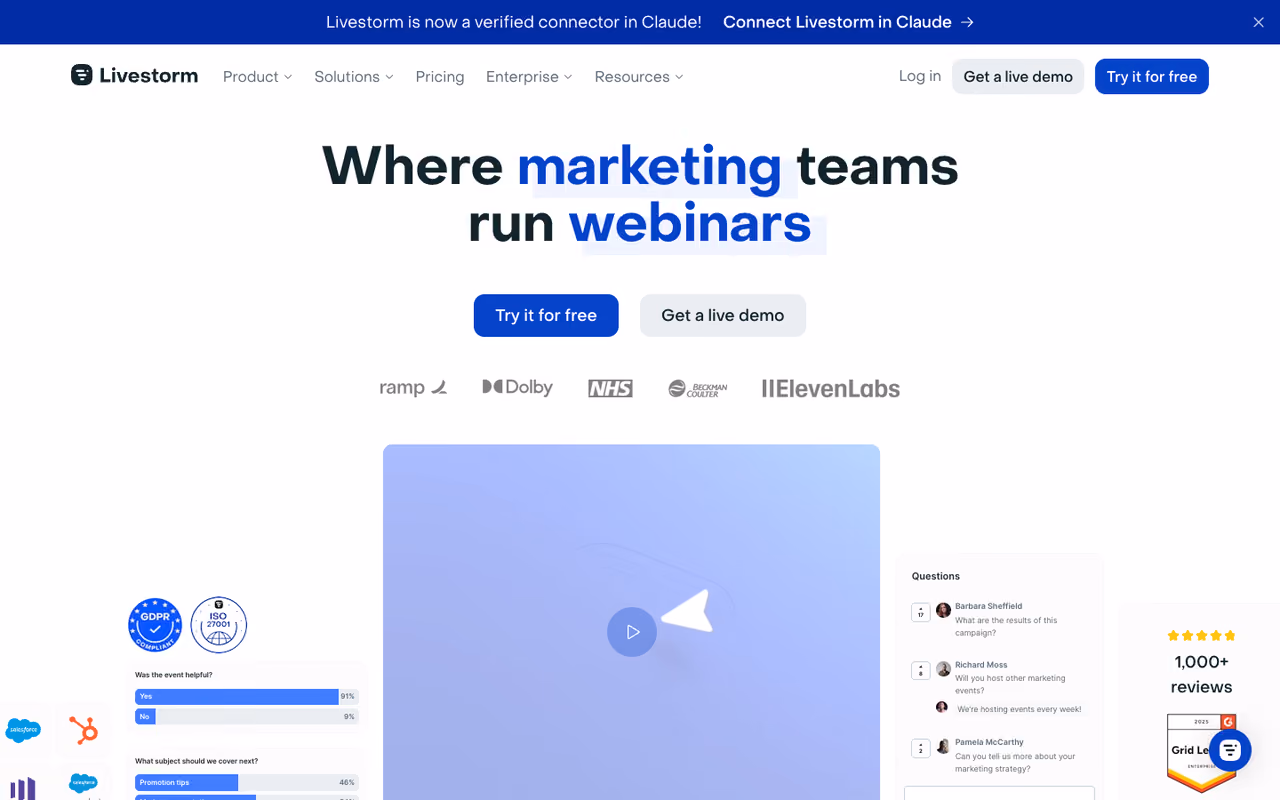Image resolution: width=1280 pixels, height=800 pixels.
Task: Click Pamela McCarthy's avatar
Action: [x=943, y=747]
